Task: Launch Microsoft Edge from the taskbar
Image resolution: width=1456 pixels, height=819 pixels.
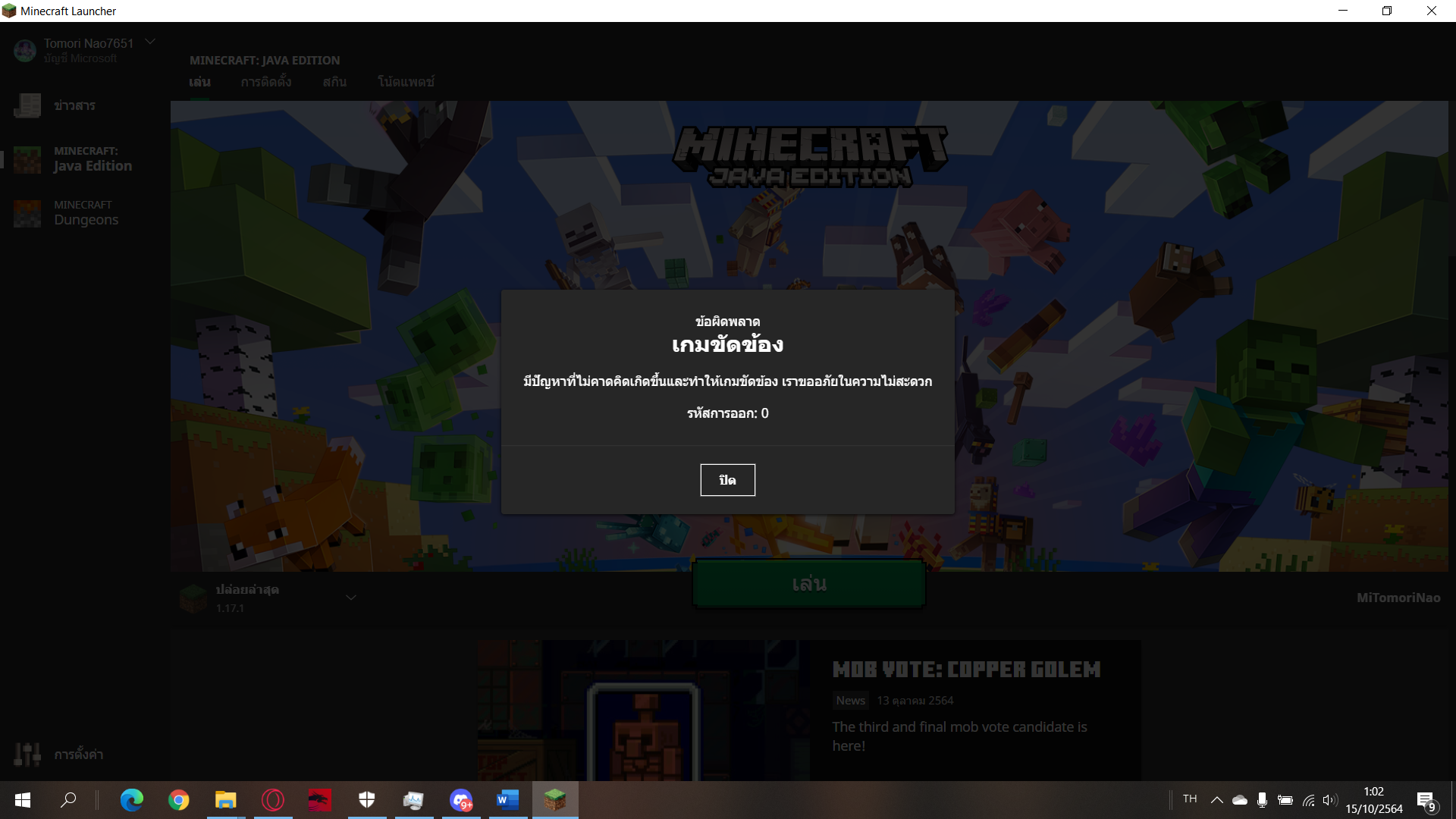Action: [x=132, y=800]
